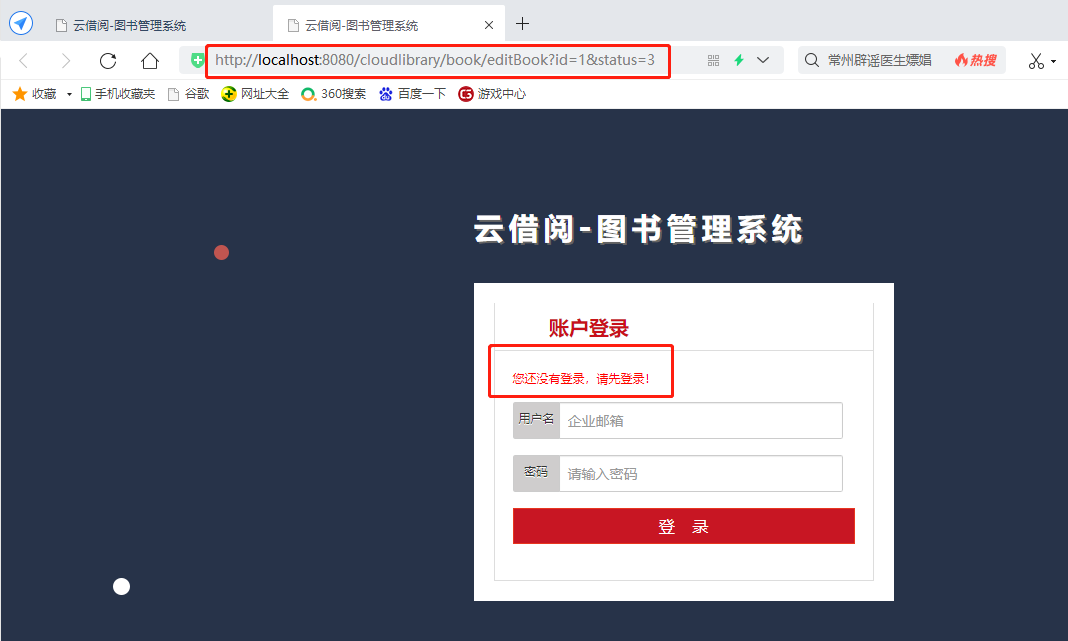
Task: Open the 360搜索 bookmark
Action: tap(334, 94)
